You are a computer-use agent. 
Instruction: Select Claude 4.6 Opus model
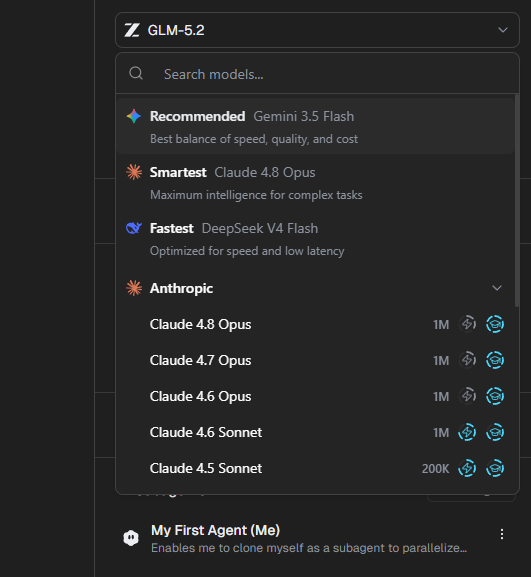pyautogui.click(x=315, y=396)
